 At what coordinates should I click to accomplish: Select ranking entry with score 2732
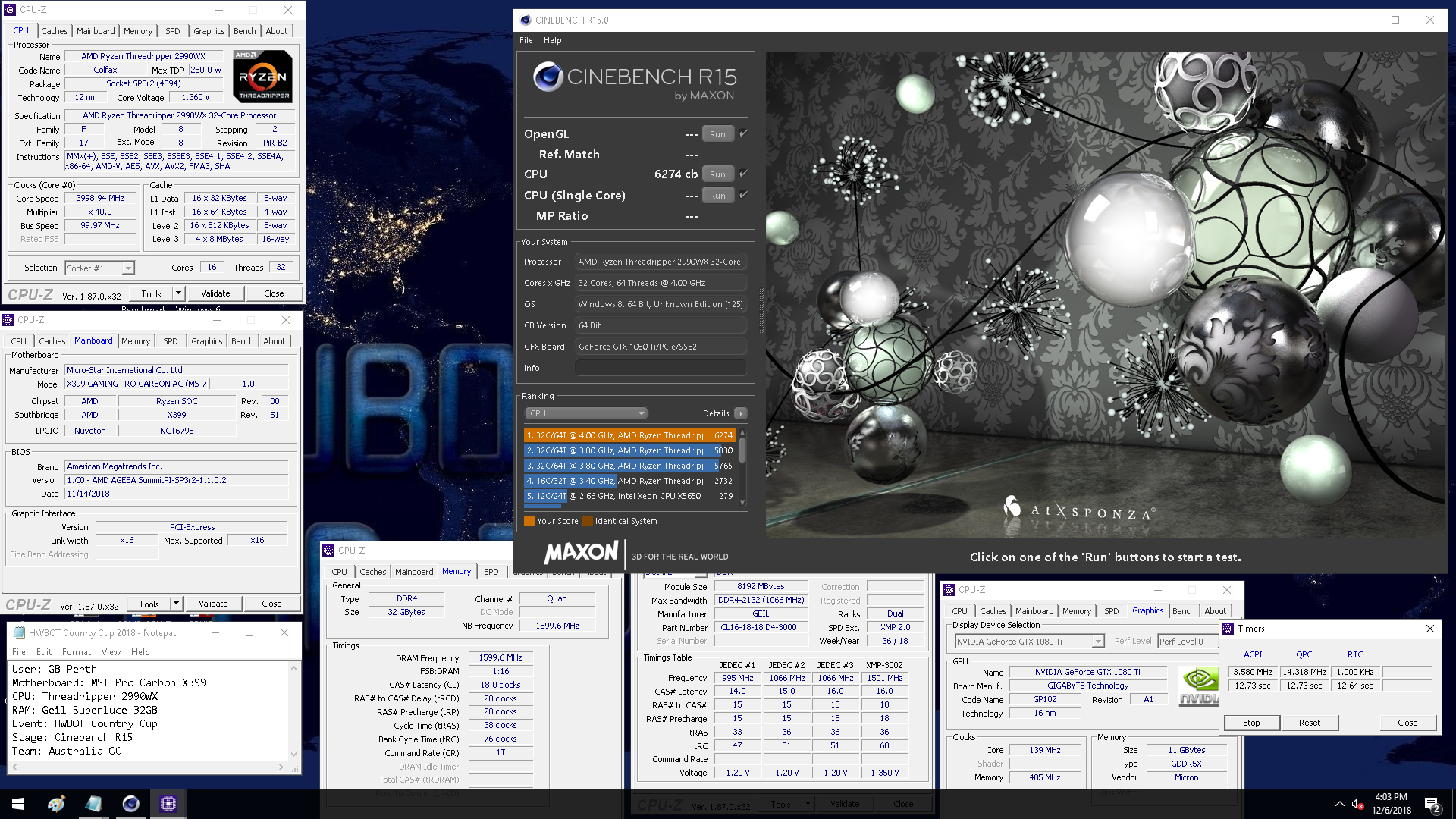629,481
